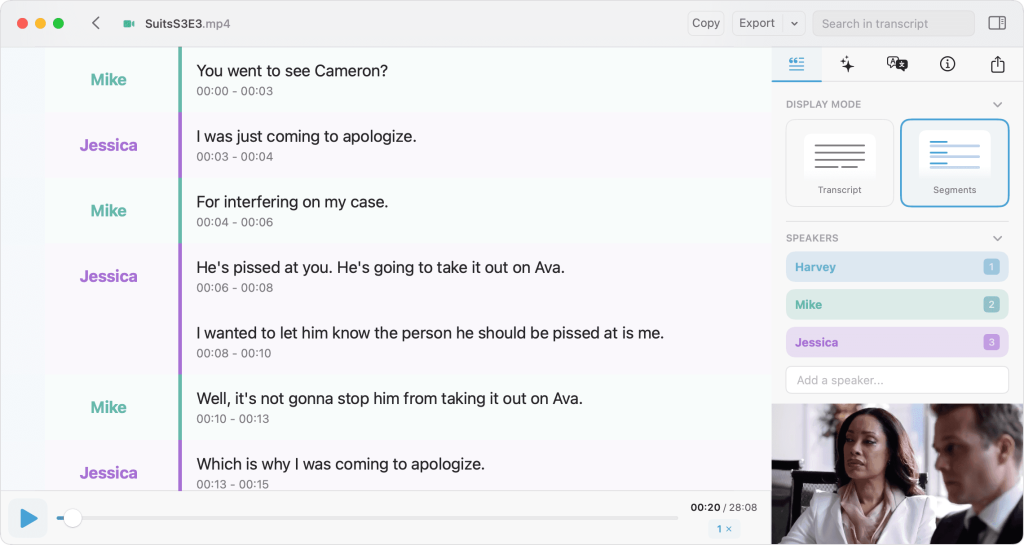Open the transcript segments panel tab
Screen dimensions: 1024x545
[796, 64]
